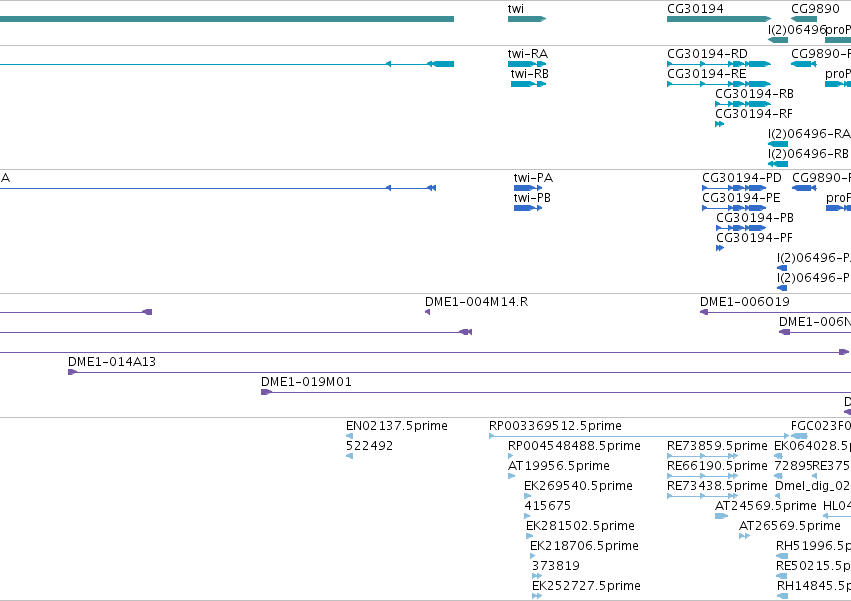Click the l(2)06496-RA transcript label
Image resolution: width=851 pixels, height=601 pixels.
[x=809, y=134]
